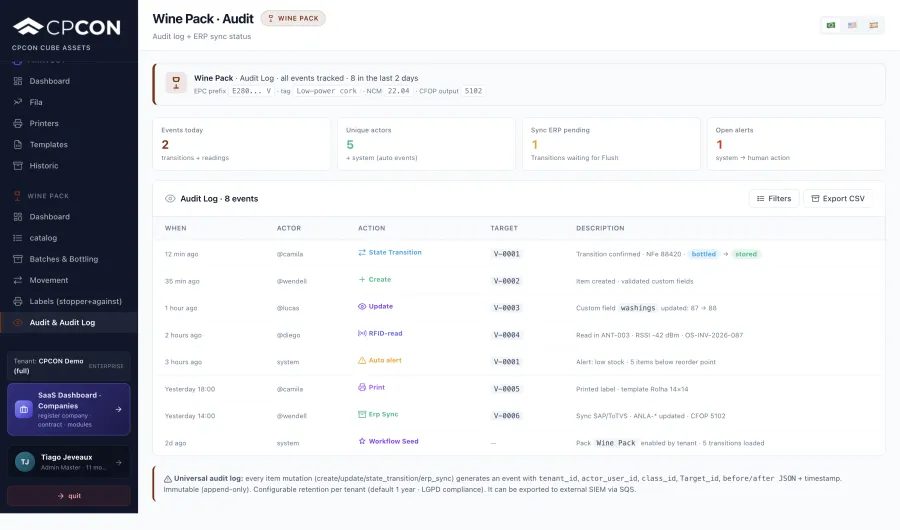Open Historic in sidebar

69,166
